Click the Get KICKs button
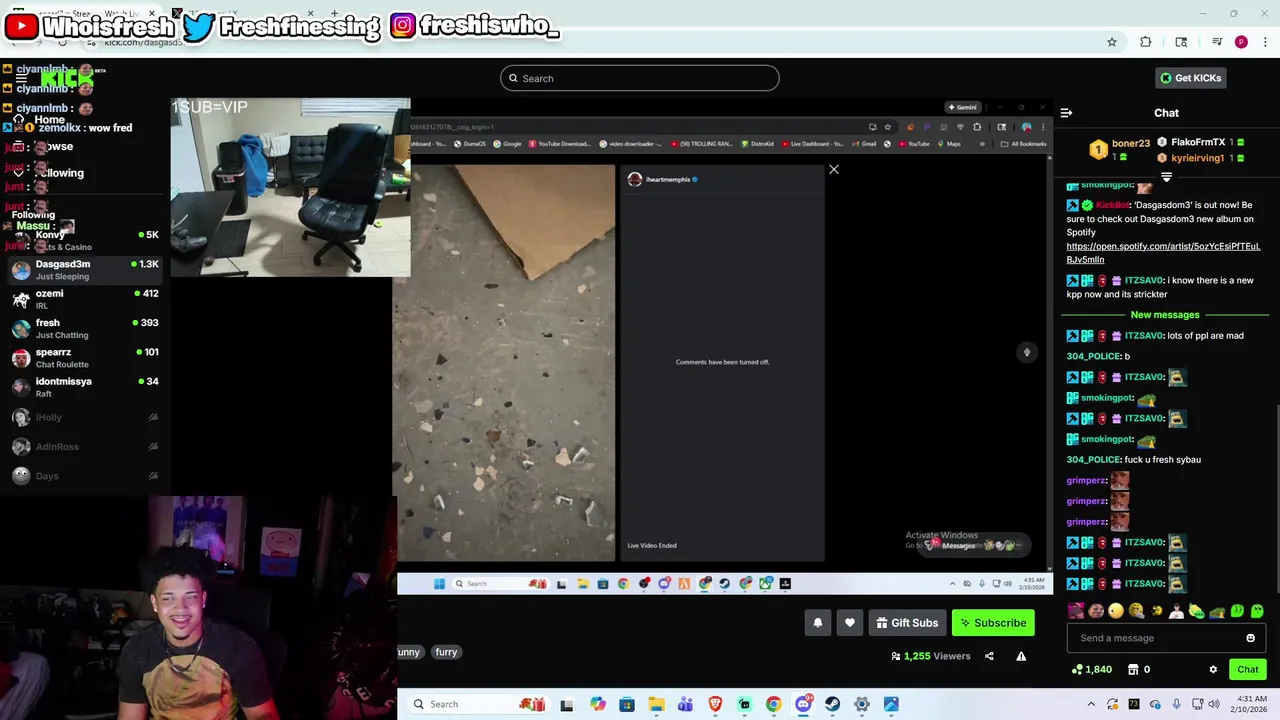The height and width of the screenshot is (720, 1280). [x=1191, y=78]
